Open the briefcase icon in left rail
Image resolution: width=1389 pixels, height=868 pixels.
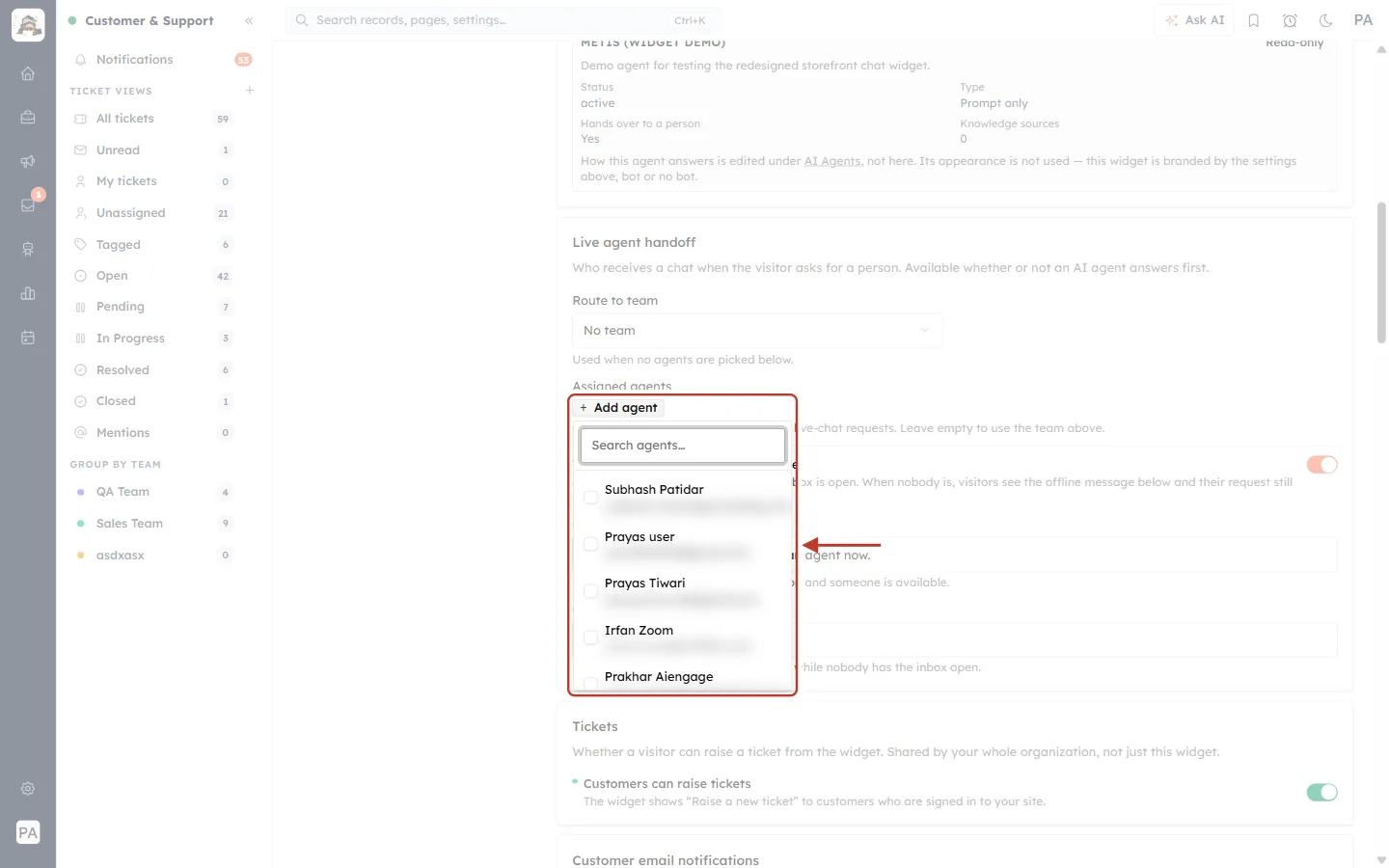pos(28,118)
